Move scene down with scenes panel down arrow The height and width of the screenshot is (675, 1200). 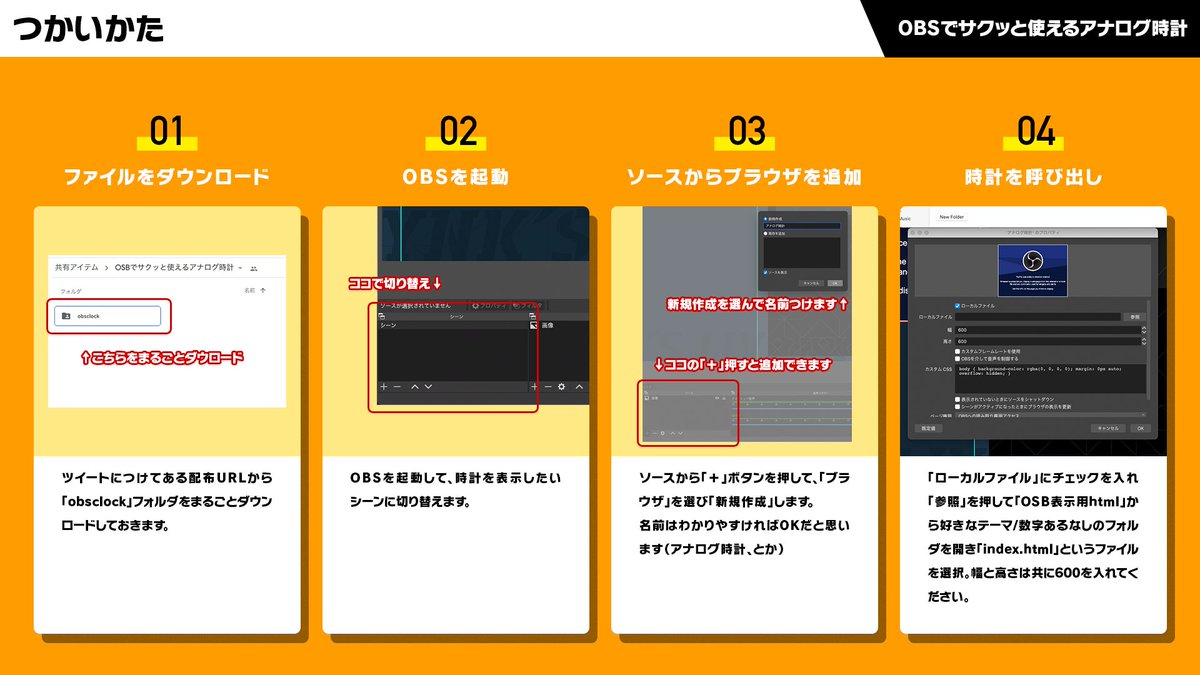pyautogui.click(x=428, y=387)
